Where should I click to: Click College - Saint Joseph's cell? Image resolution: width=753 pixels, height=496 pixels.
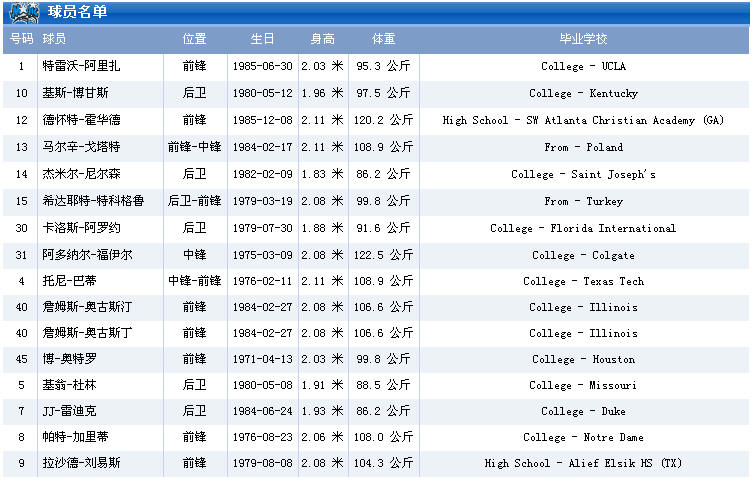583,174
